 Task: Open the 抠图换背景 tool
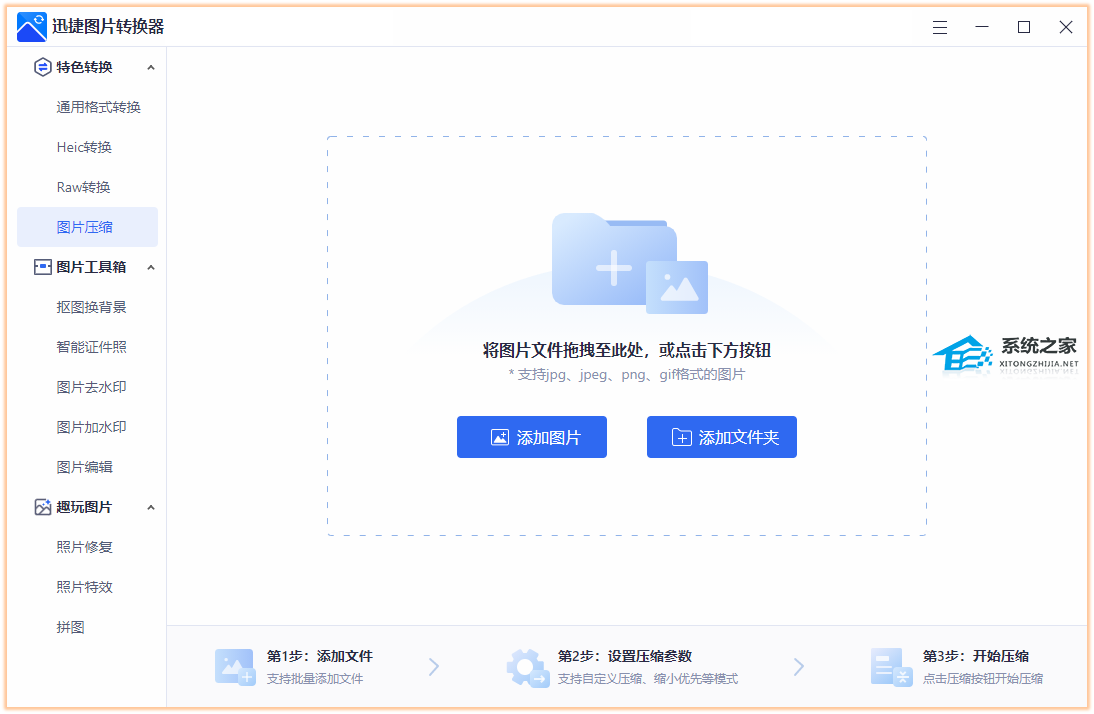pyautogui.click(x=86, y=307)
